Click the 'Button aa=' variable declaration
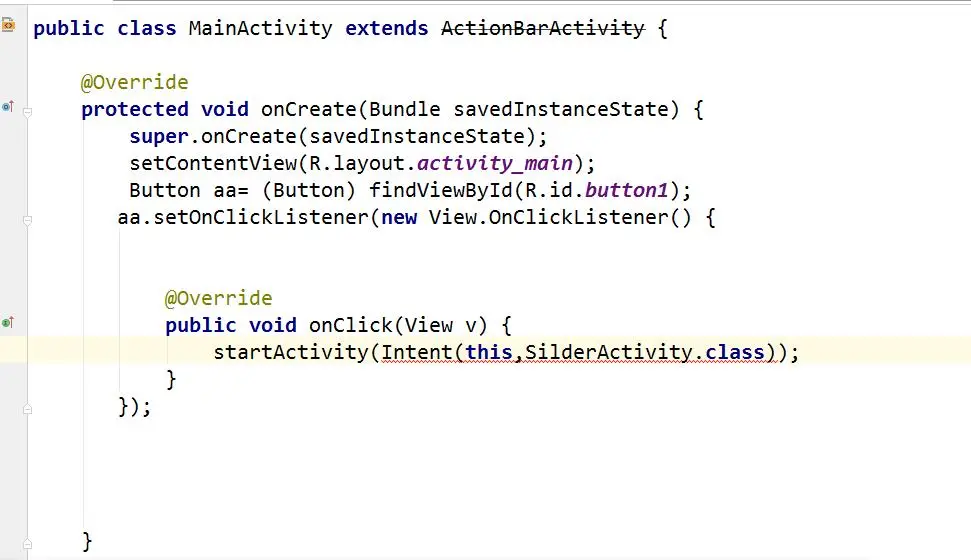The image size is (971, 560). tap(189, 191)
